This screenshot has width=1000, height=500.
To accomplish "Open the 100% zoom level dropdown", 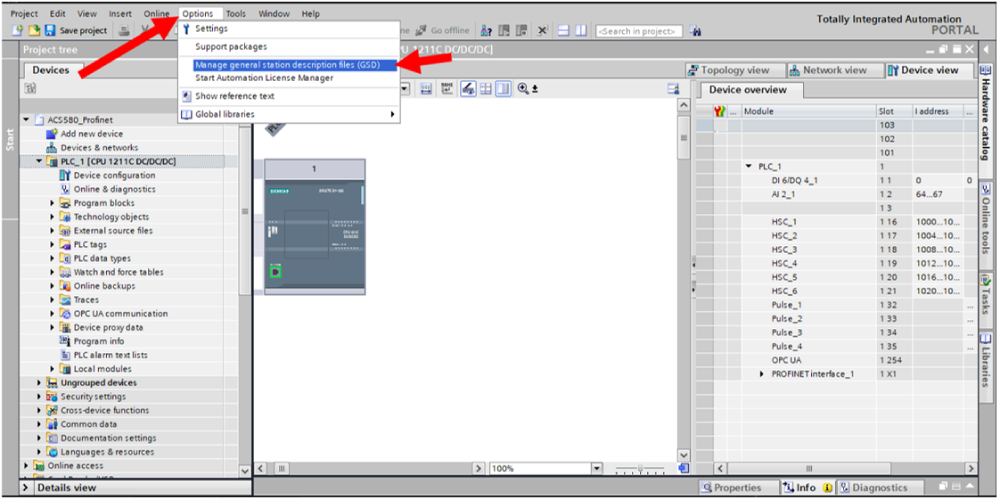I will pos(597,469).
